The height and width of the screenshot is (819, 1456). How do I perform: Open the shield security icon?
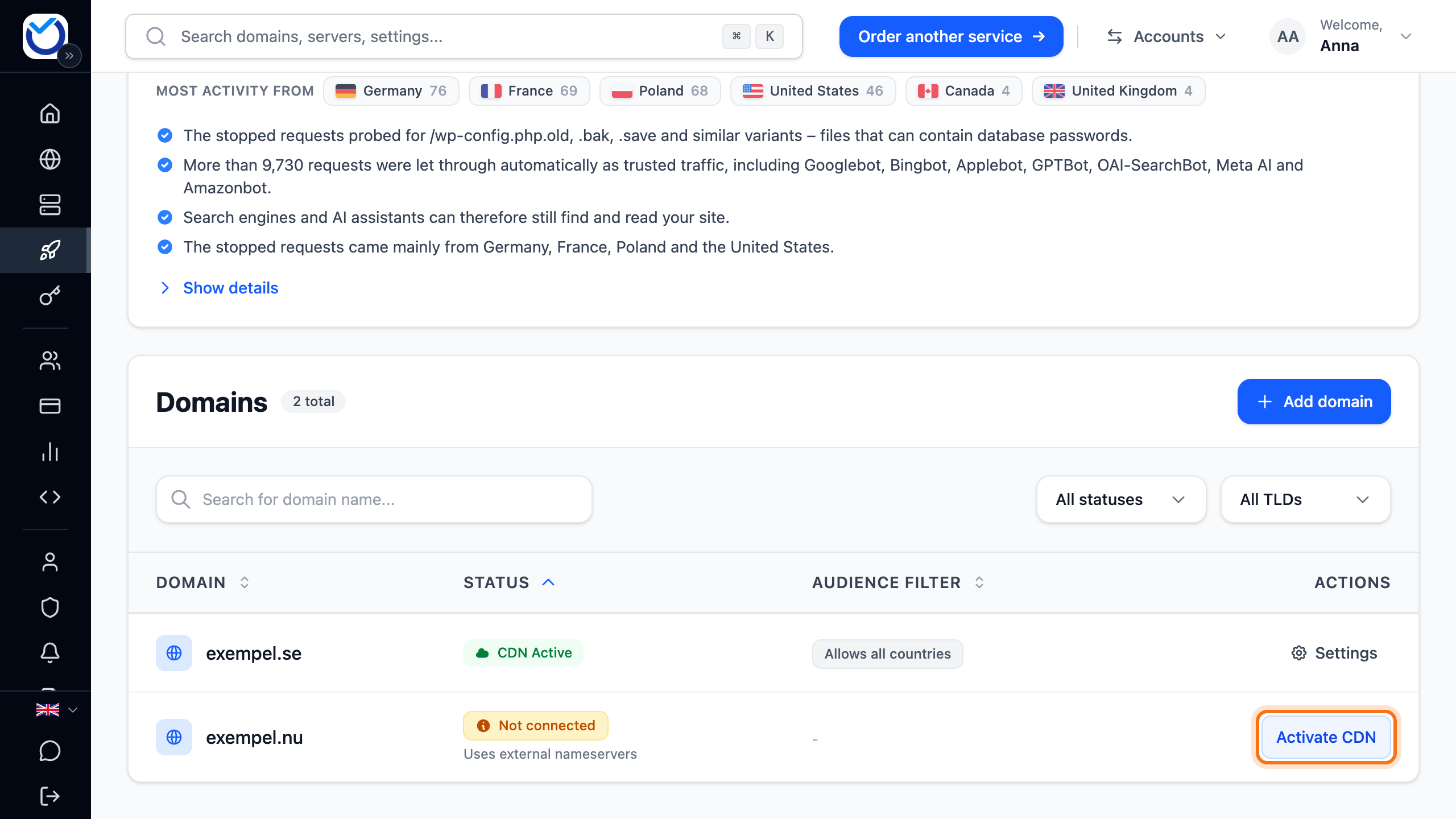50,607
